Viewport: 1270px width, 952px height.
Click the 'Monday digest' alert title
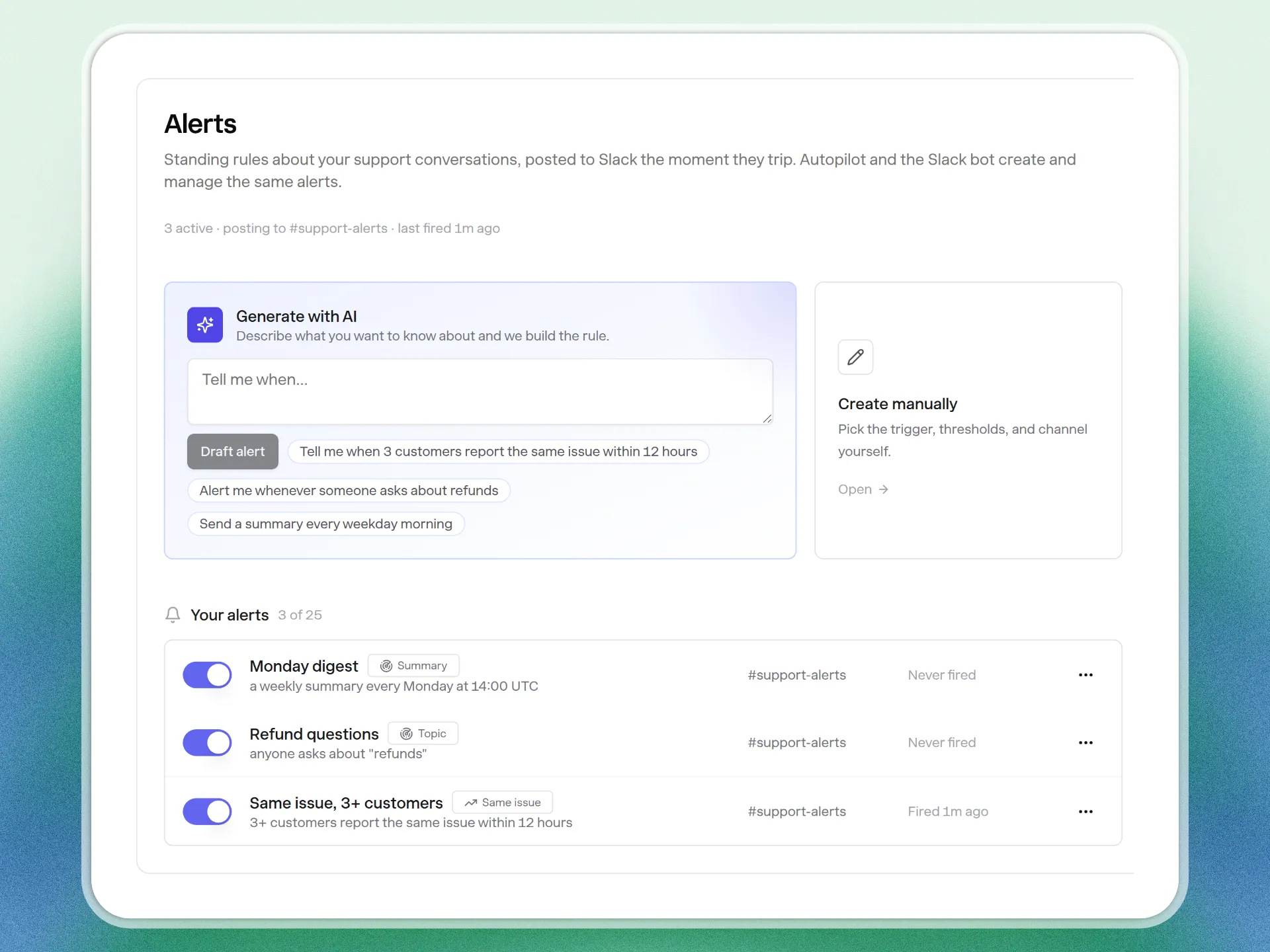tap(304, 666)
